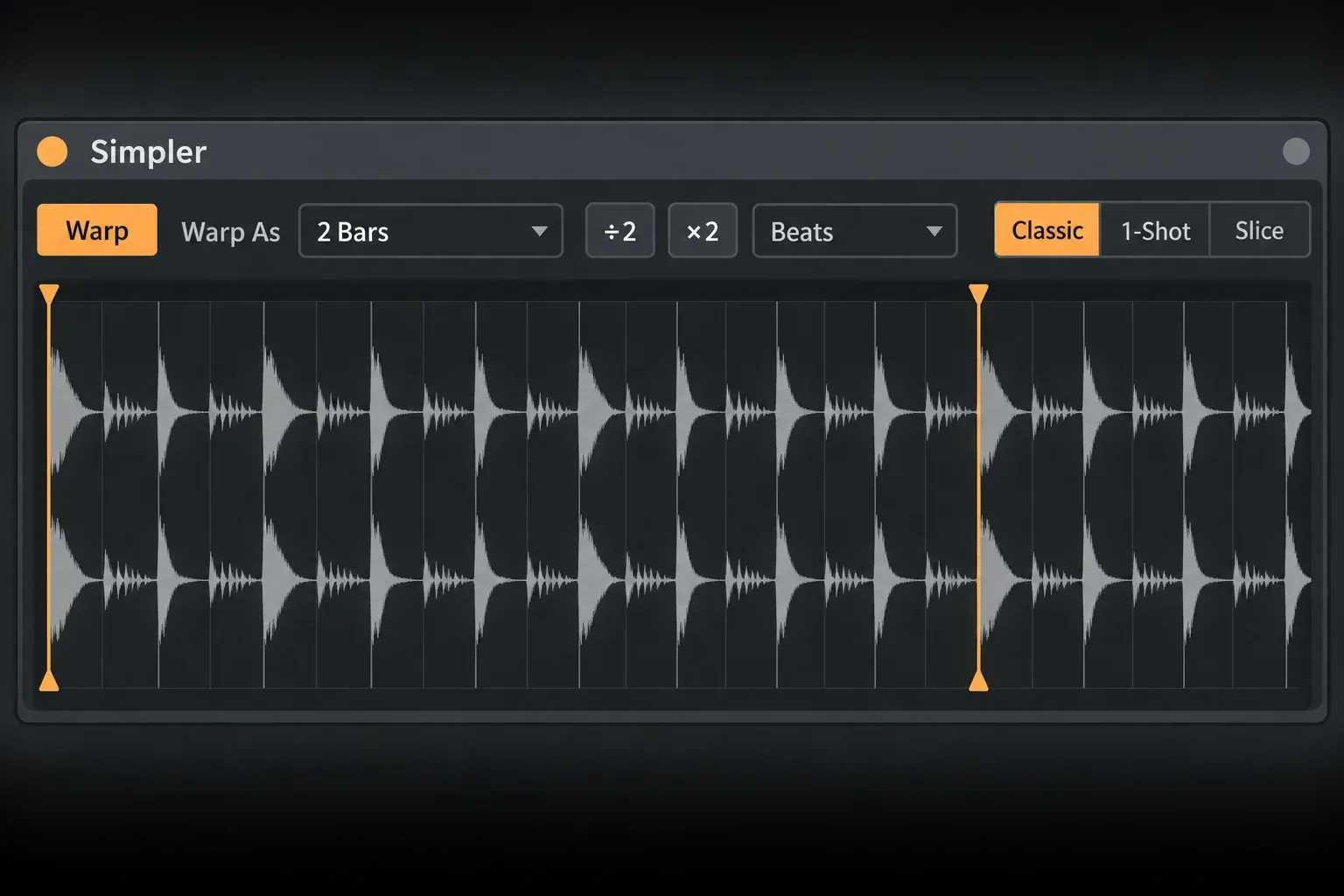The width and height of the screenshot is (1344, 896).
Task: Click the Simpler device title
Action: (149, 152)
